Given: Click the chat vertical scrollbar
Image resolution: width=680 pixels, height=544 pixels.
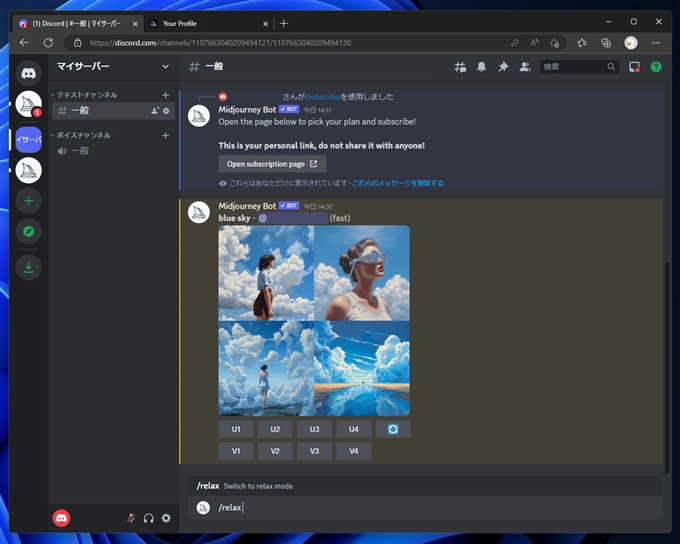Looking at the screenshot, I should [667, 367].
